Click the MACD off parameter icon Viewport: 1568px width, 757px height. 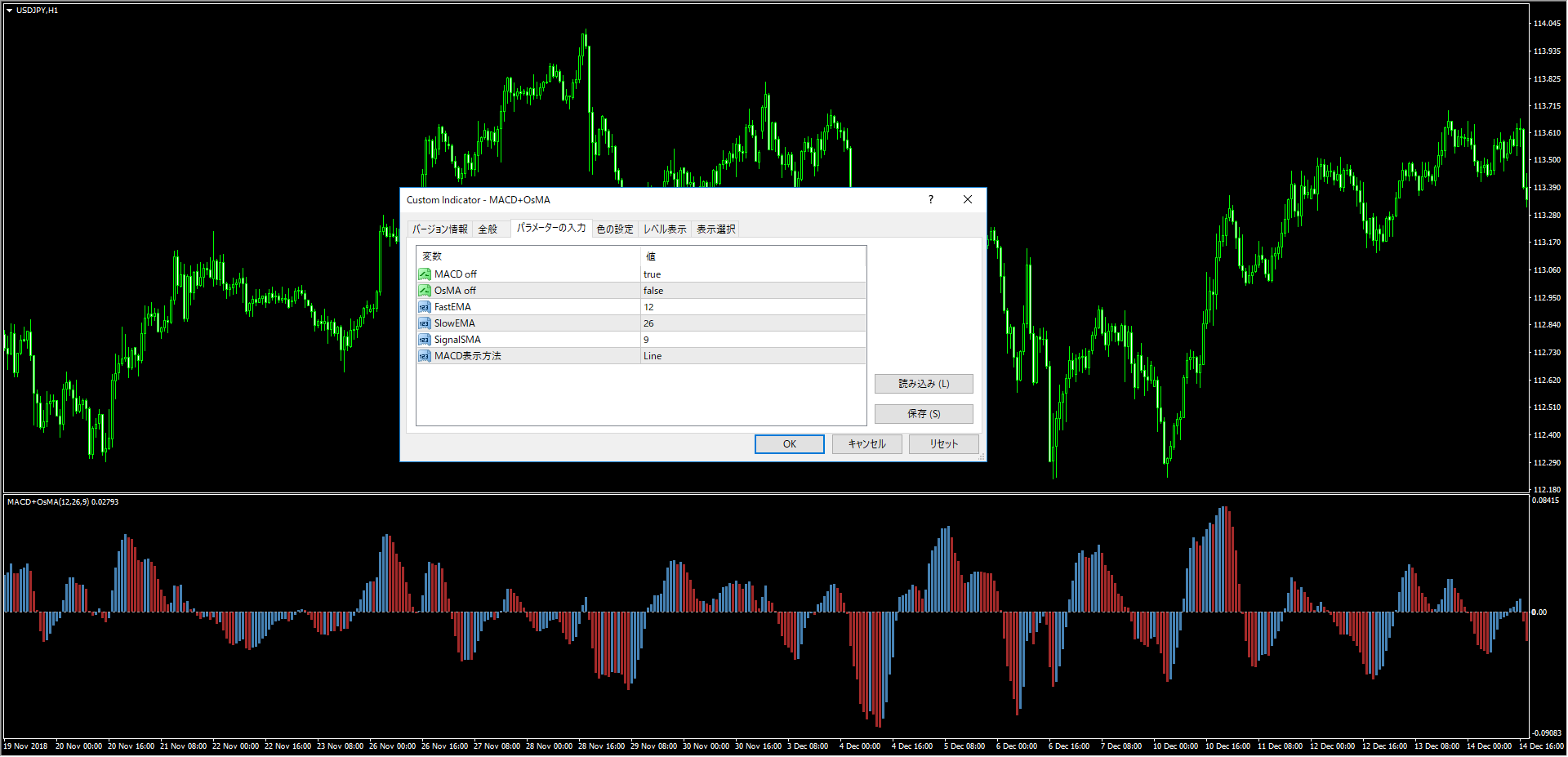click(425, 274)
